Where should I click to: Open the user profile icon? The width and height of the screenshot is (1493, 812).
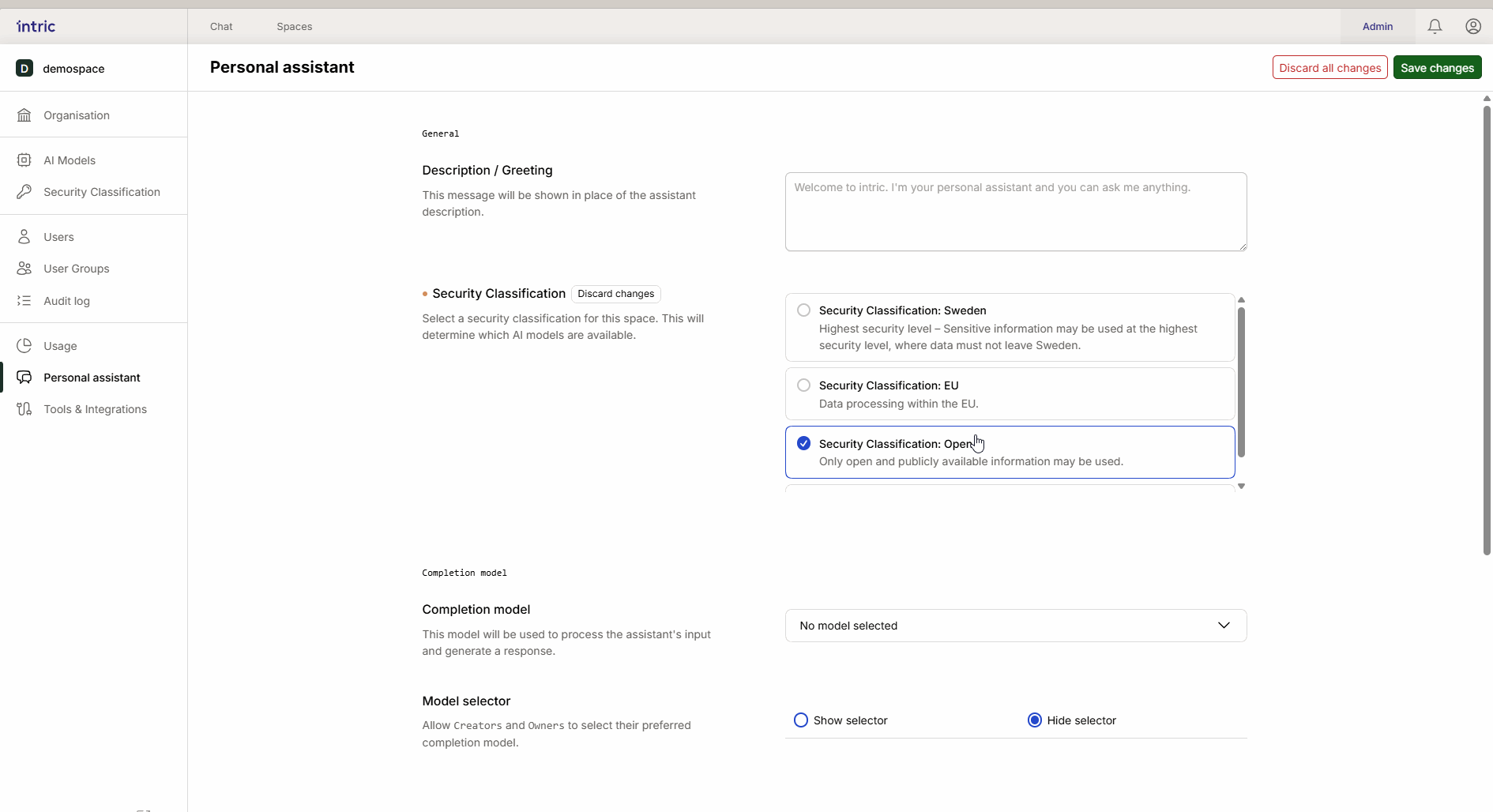(x=1472, y=26)
